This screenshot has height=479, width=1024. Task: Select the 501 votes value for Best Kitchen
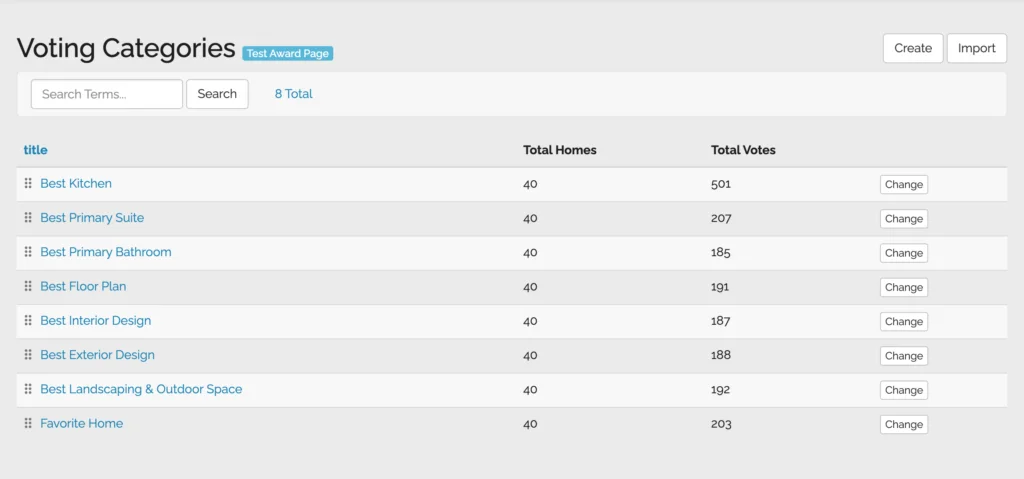coord(721,184)
